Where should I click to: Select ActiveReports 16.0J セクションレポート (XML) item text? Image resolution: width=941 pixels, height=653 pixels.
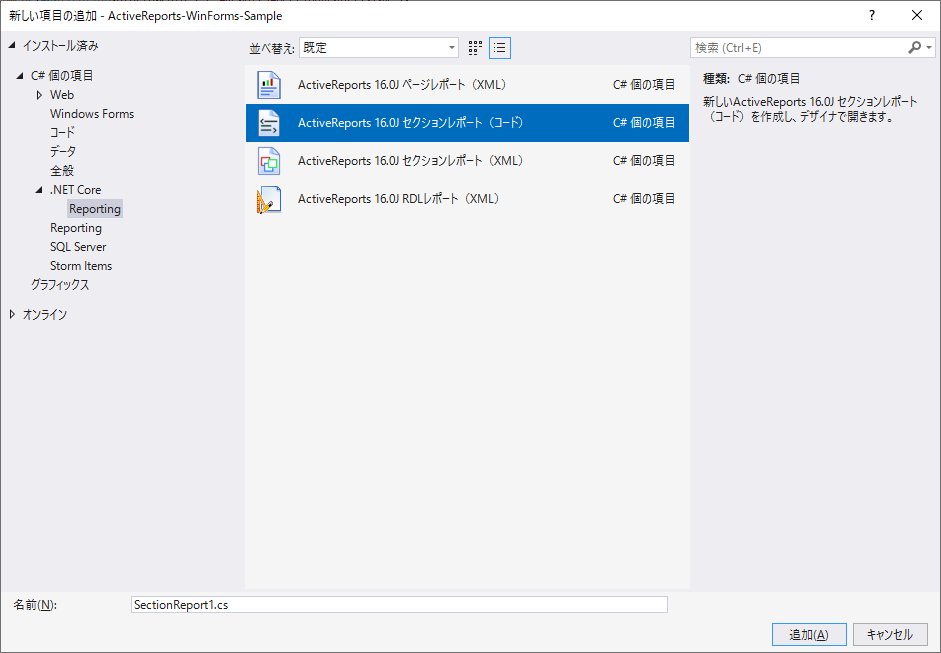412,161
